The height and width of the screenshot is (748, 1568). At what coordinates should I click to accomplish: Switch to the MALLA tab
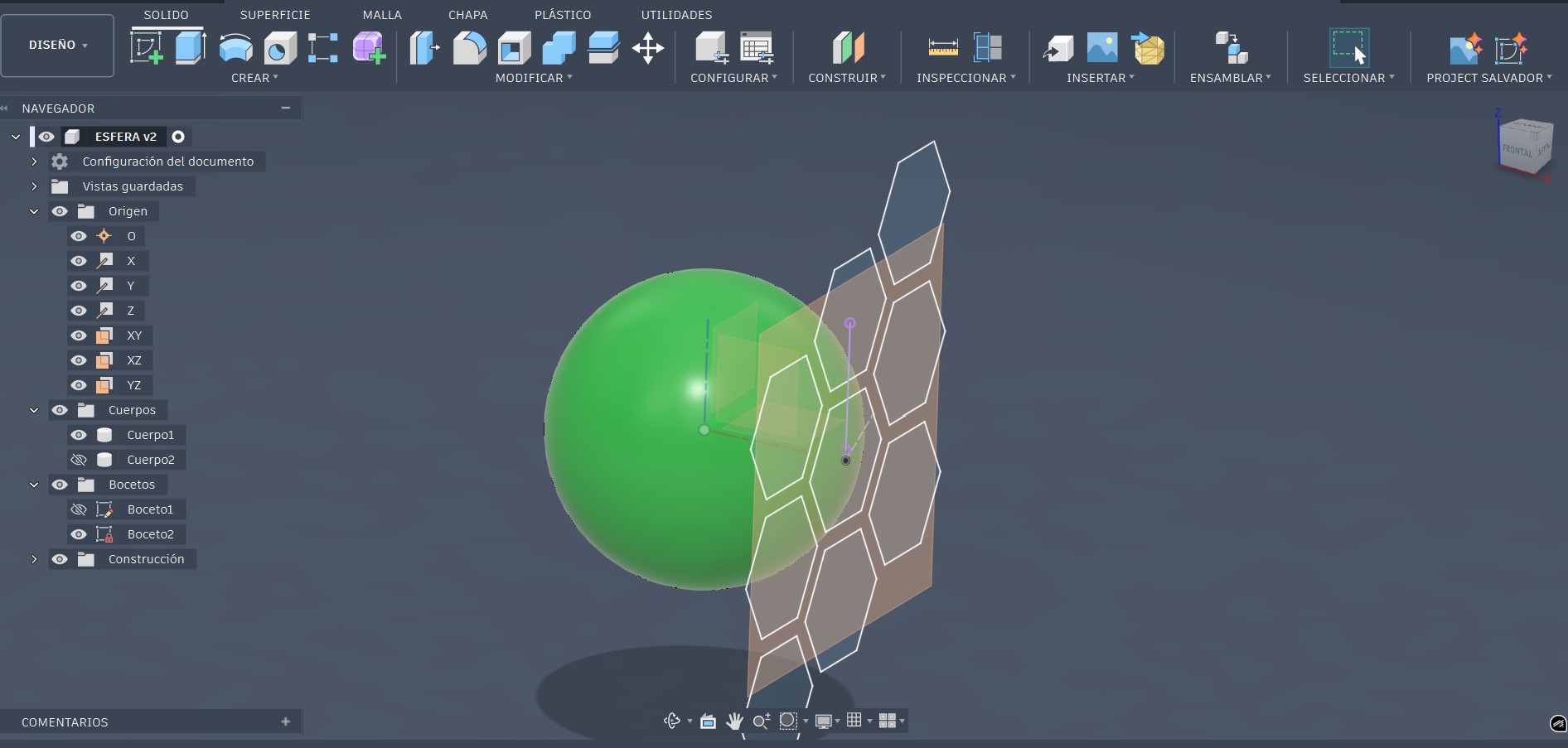(382, 15)
